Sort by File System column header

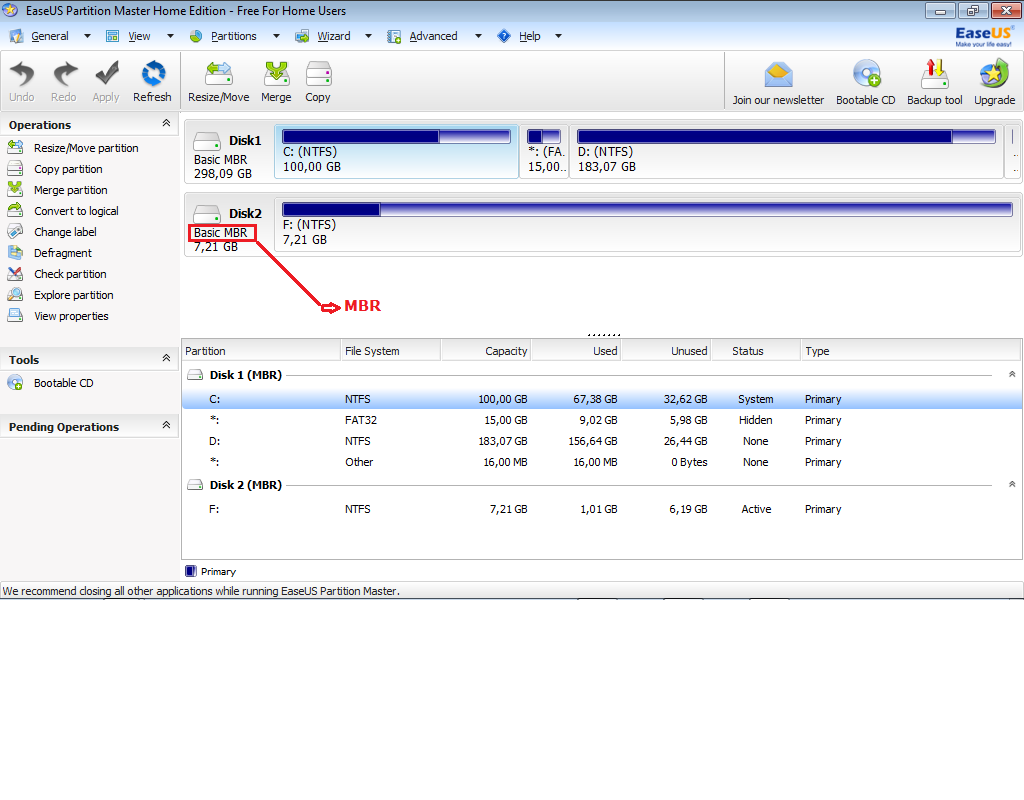391,351
